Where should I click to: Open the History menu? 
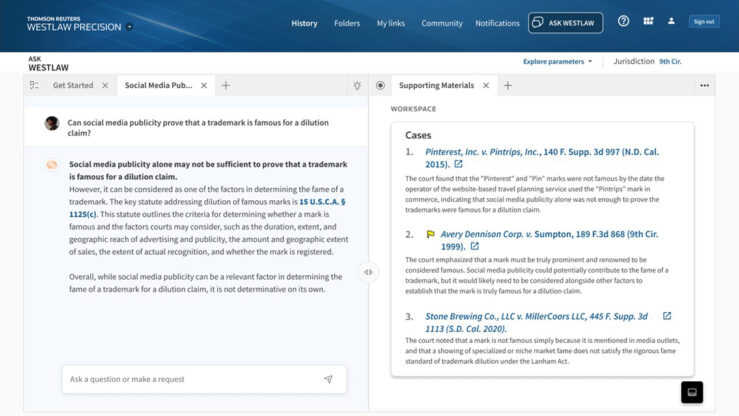pos(304,23)
